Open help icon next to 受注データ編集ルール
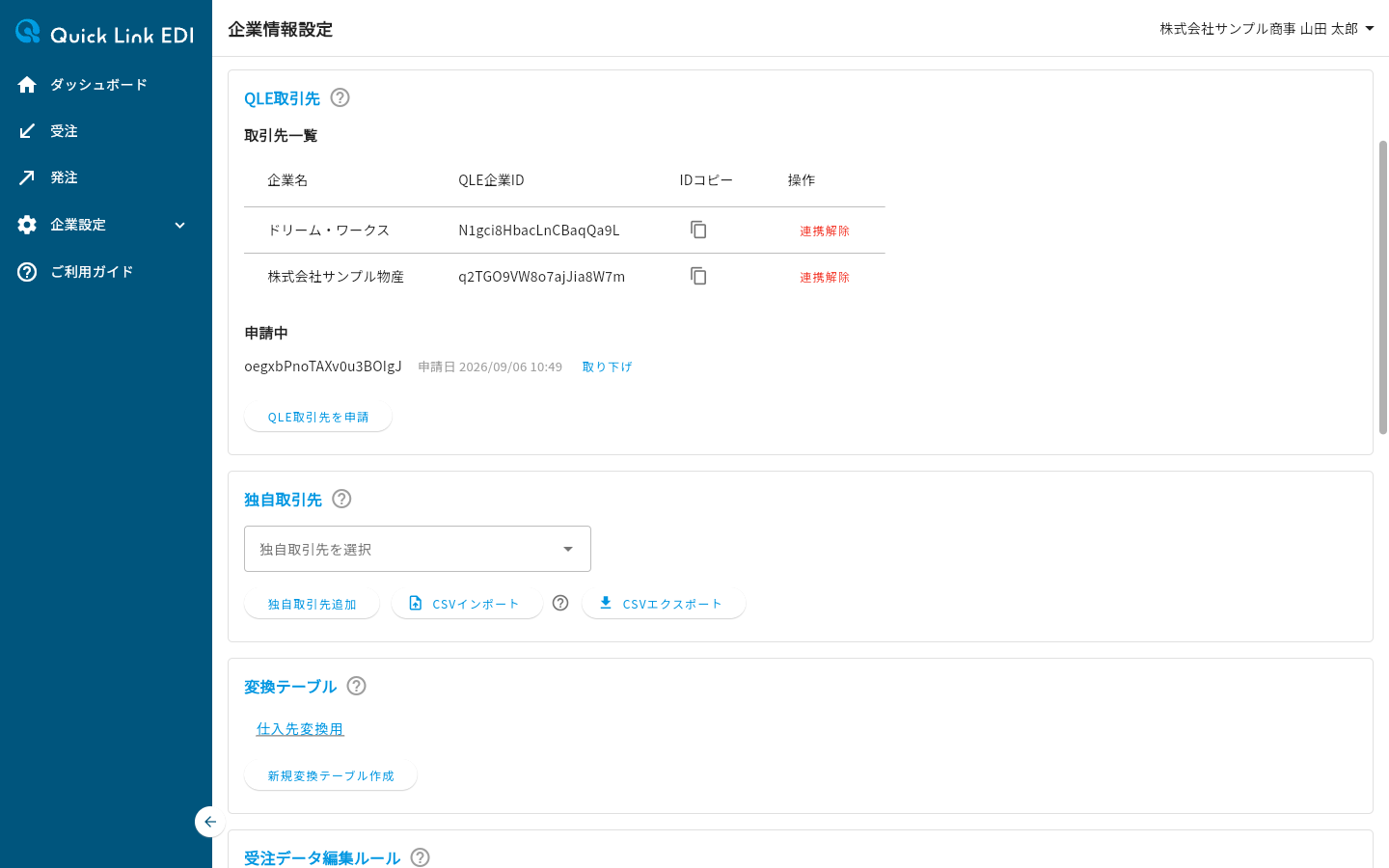Viewport: 1389px width, 868px height. click(420, 857)
